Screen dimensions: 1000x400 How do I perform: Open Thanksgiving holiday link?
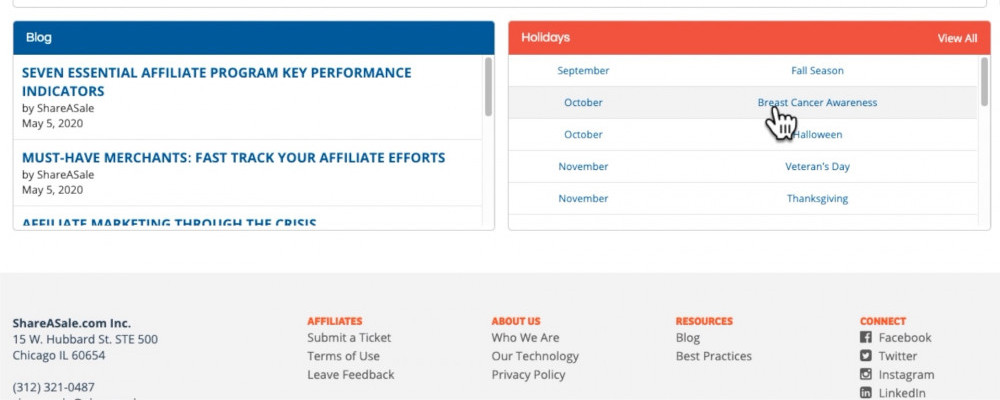point(817,198)
